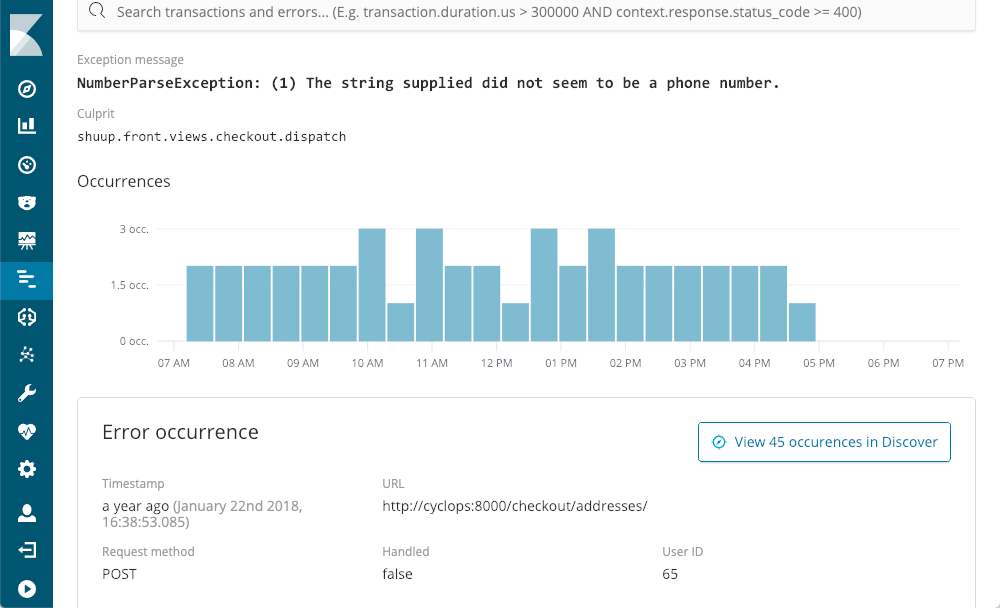Click the January 22nd 2018 timestamp value
1000x608 pixels.
coord(202,514)
